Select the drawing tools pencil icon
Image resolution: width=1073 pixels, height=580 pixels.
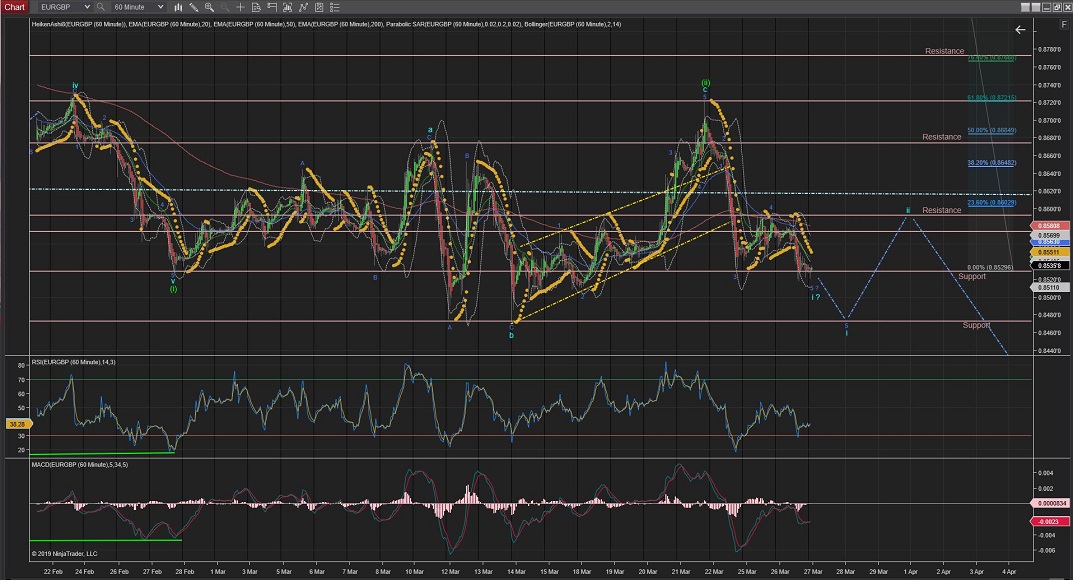point(193,7)
